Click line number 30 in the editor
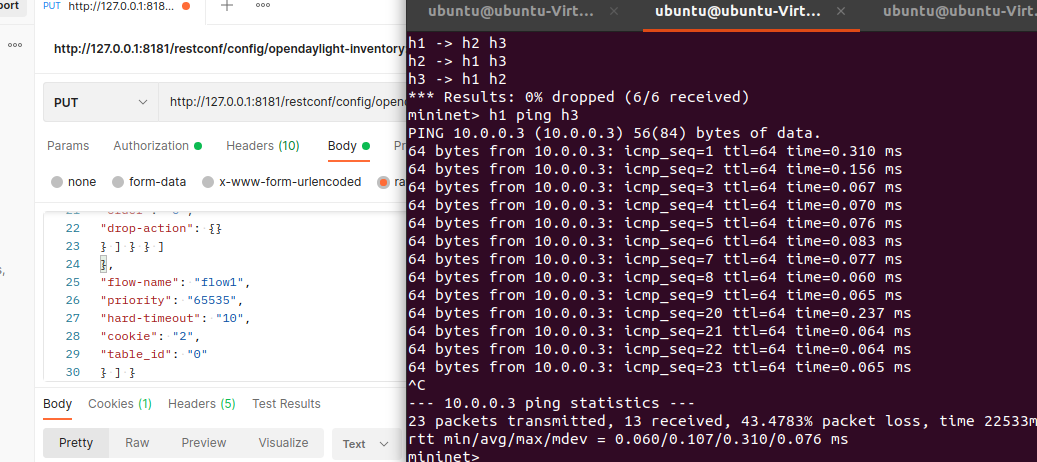Viewport: 1037px width, 462px height. (72, 372)
